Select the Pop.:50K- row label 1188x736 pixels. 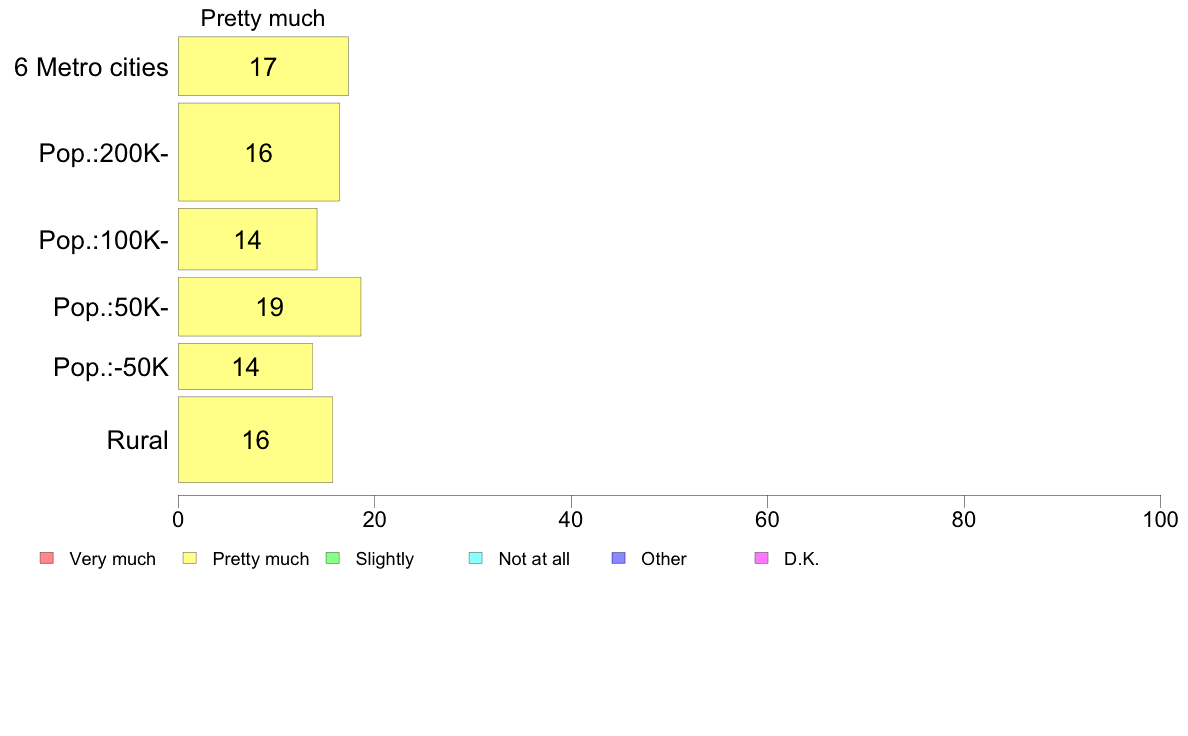[x=111, y=308]
